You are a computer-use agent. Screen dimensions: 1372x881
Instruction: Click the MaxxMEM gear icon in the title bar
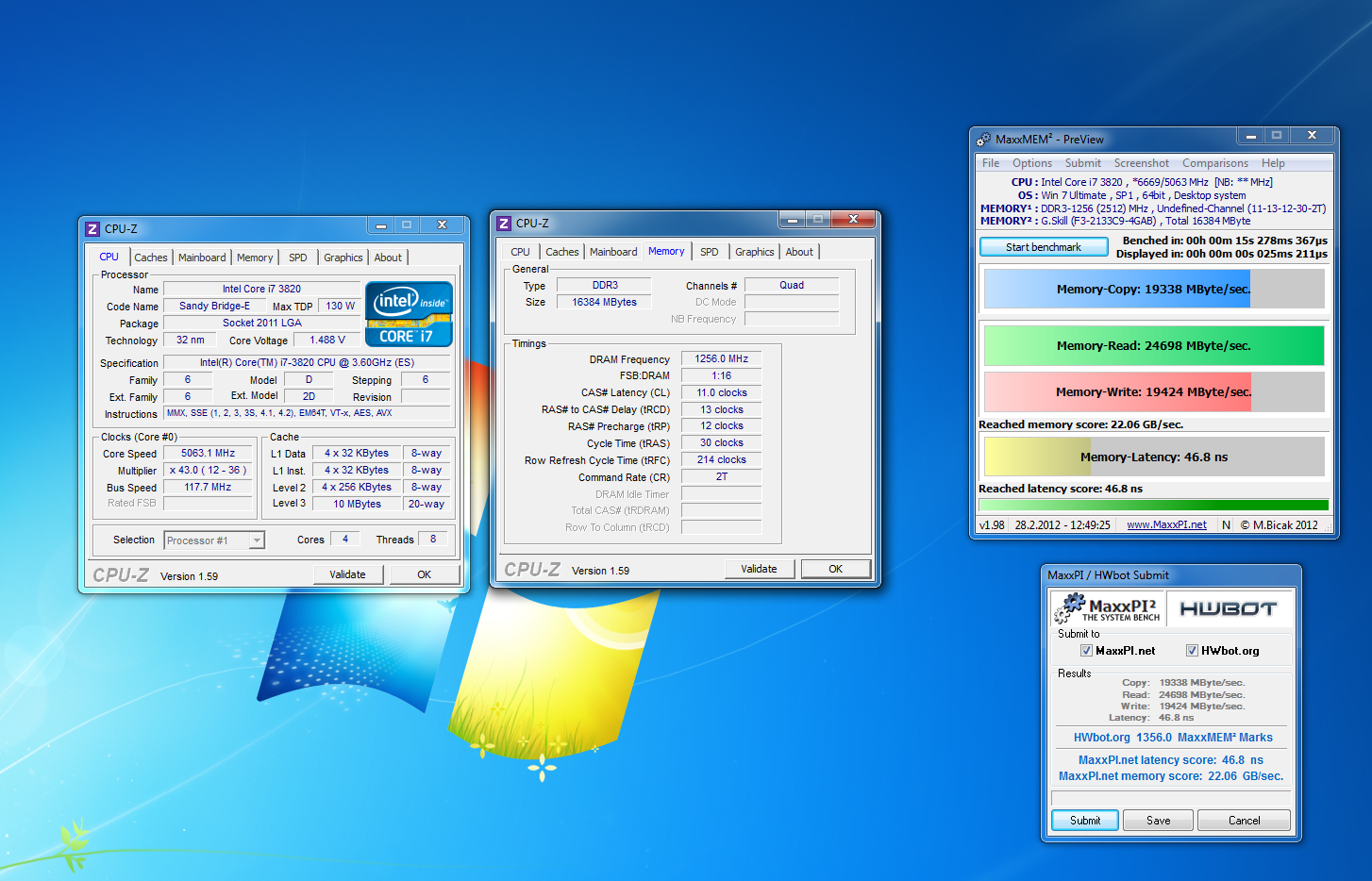click(984, 140)
